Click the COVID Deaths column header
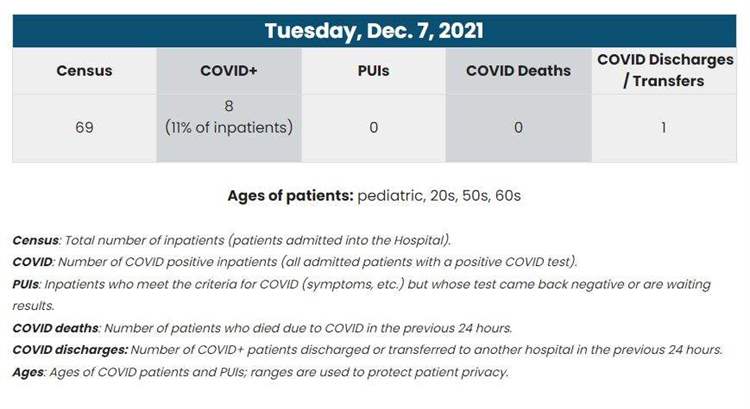 518,71
